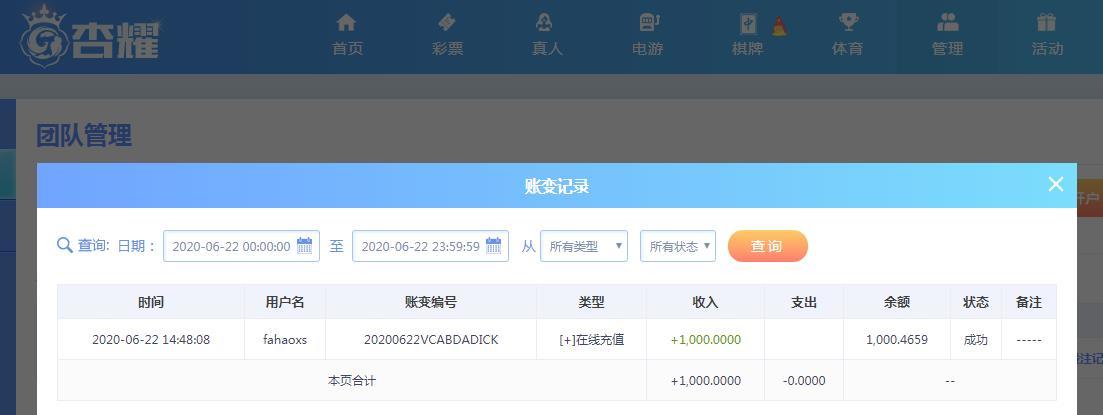The width and height of the screenshot is (1103, 415).
Task: Select green income +1,000.0000 in fahaoxs row
Action: click(x=706, y=340)
